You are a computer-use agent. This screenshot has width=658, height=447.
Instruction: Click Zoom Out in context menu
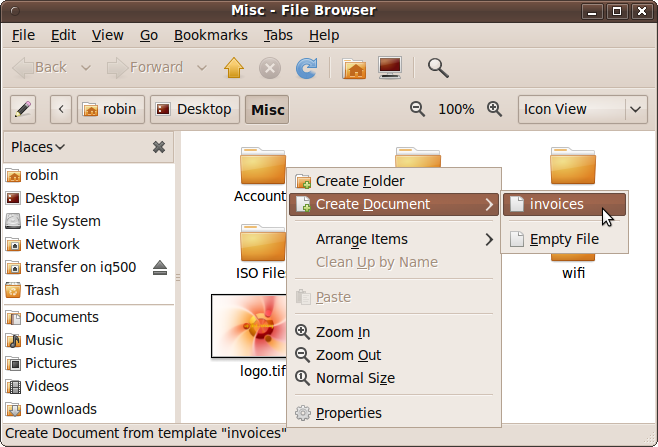click(394, 355)
